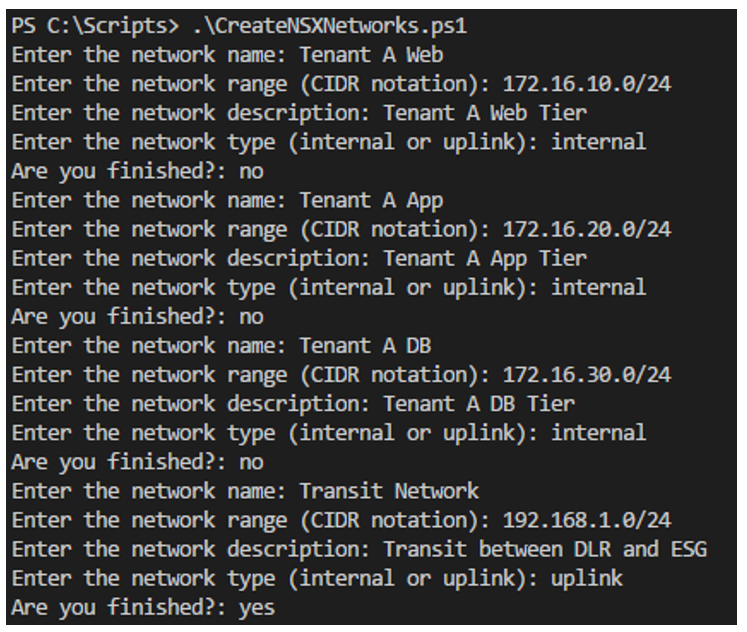747x632 pixels.
Task: Select the 172.16.20.0/24 CIDR value
Action: (587, 229)
